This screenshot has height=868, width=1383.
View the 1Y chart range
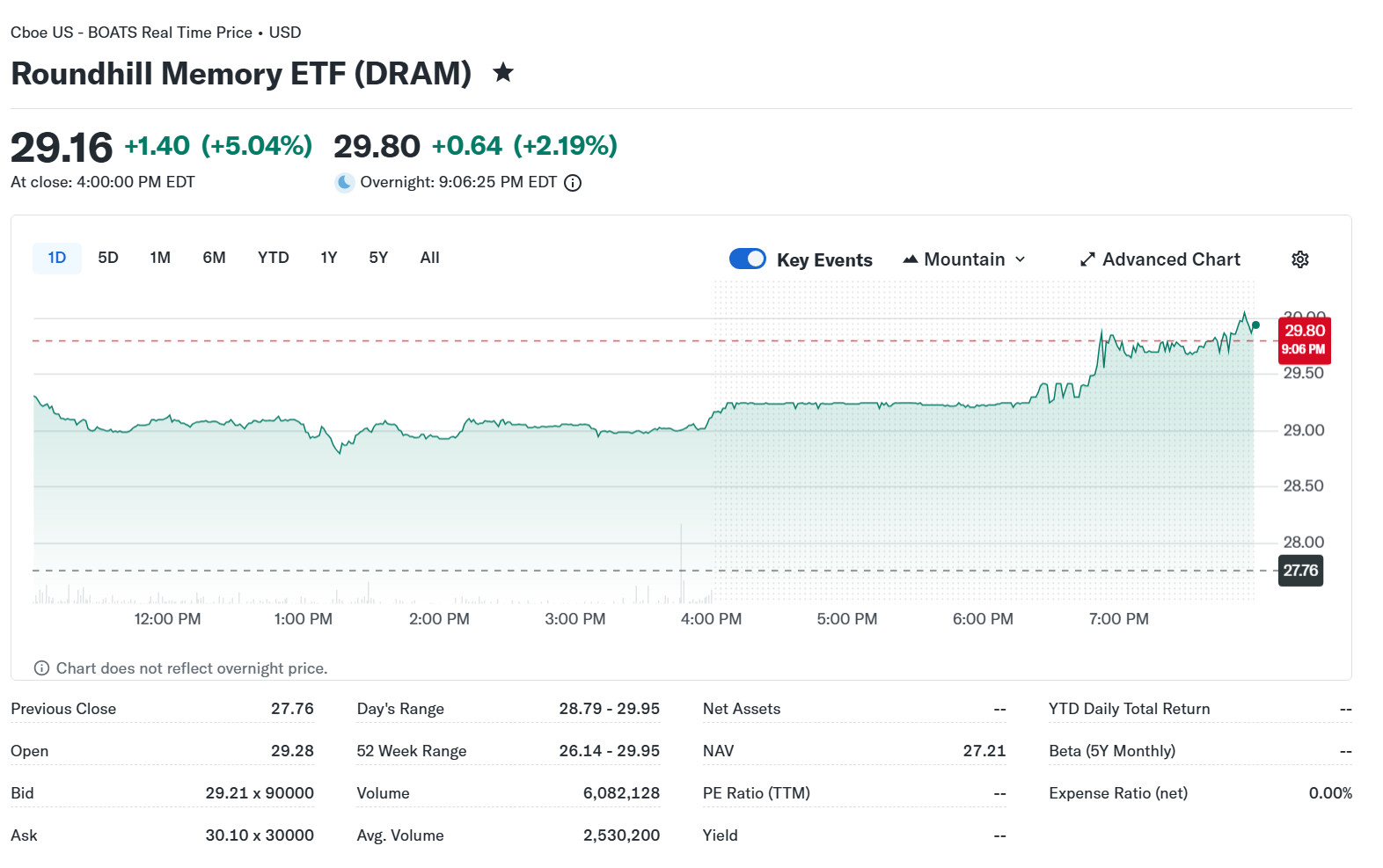[x=329, y=258]
